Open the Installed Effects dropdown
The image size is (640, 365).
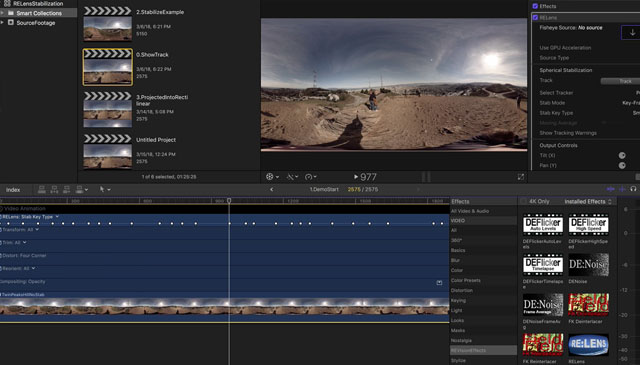tap(588, 201)
